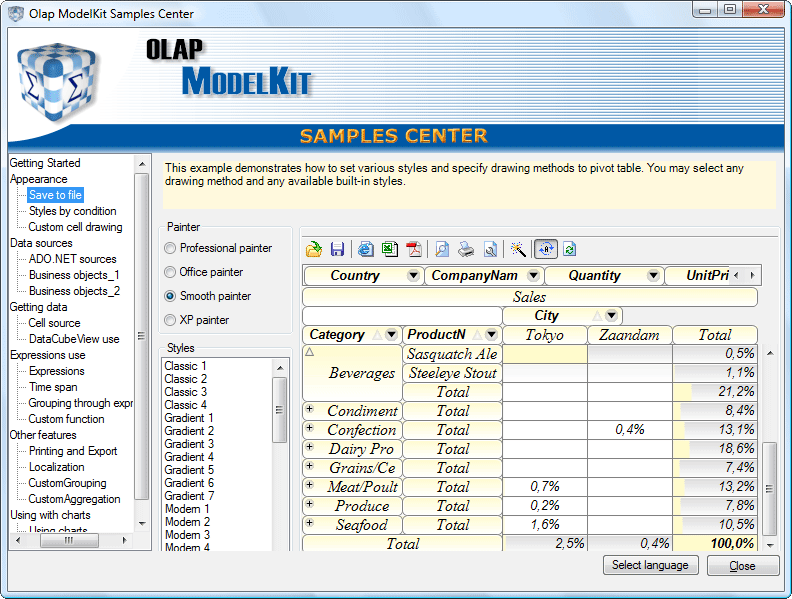The height and width of the screenshot is (599, 792).
Task: Click the Styles list scrollbar thumb
Action: (279, 410)
